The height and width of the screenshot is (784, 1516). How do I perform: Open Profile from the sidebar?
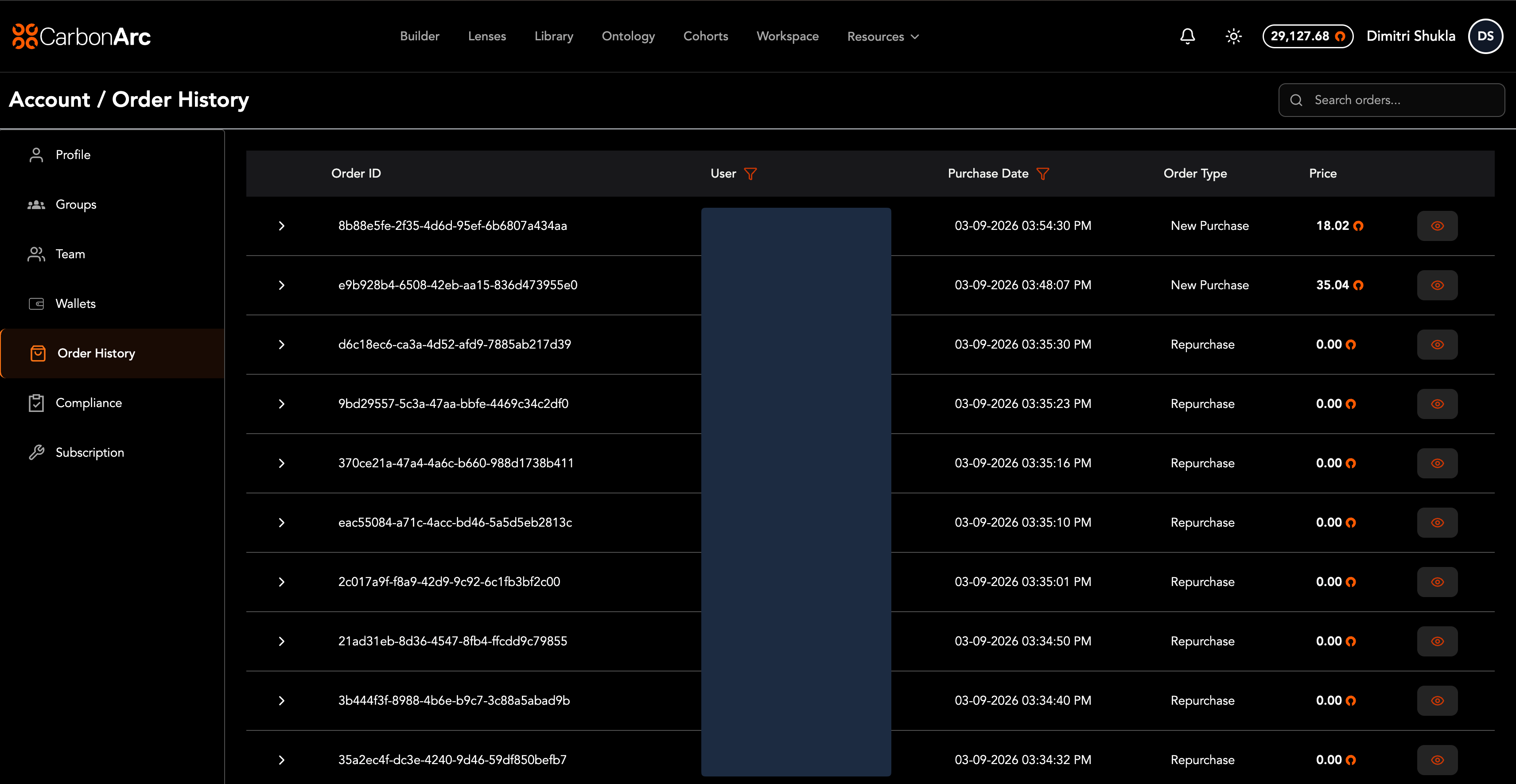pos(73,155)
